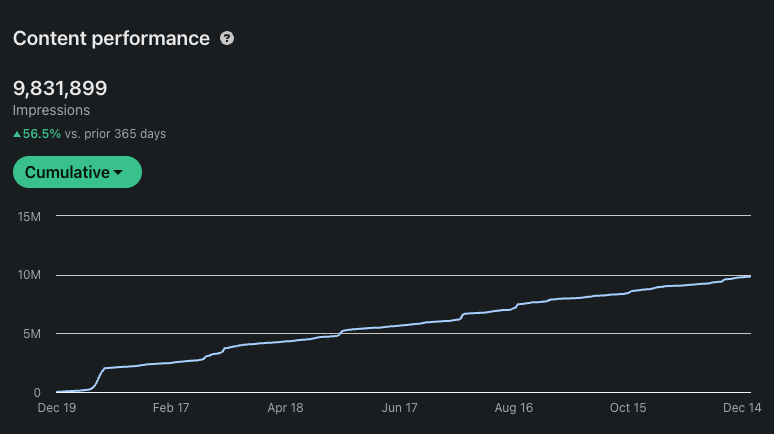Select the Oct 15 date on axis
This screenshot has width=774, height=434.
[x=629, y=408]
